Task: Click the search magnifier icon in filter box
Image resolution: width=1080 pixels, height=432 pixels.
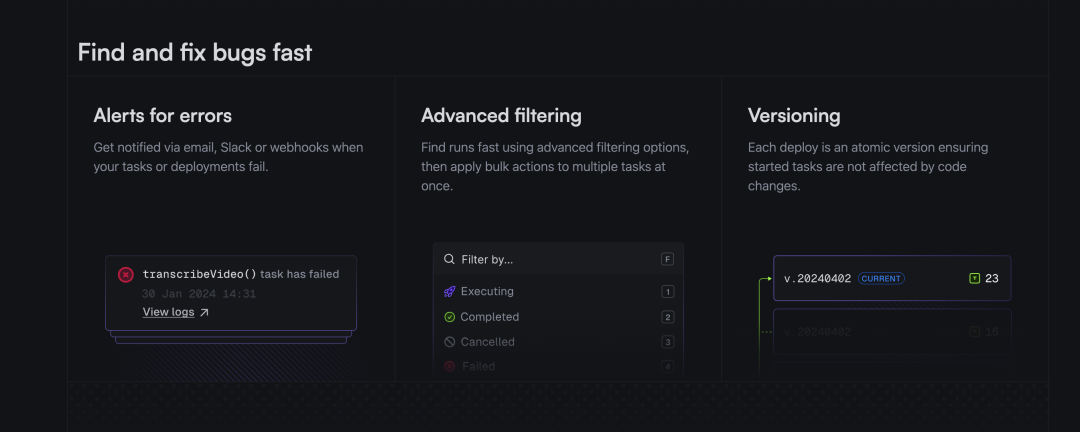Action: 450,259
